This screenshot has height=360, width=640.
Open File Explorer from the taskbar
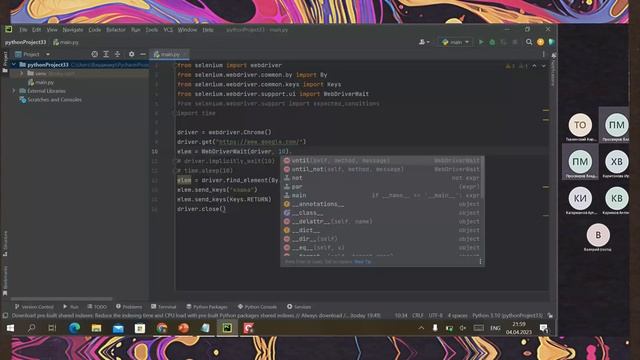coord(96,328)
